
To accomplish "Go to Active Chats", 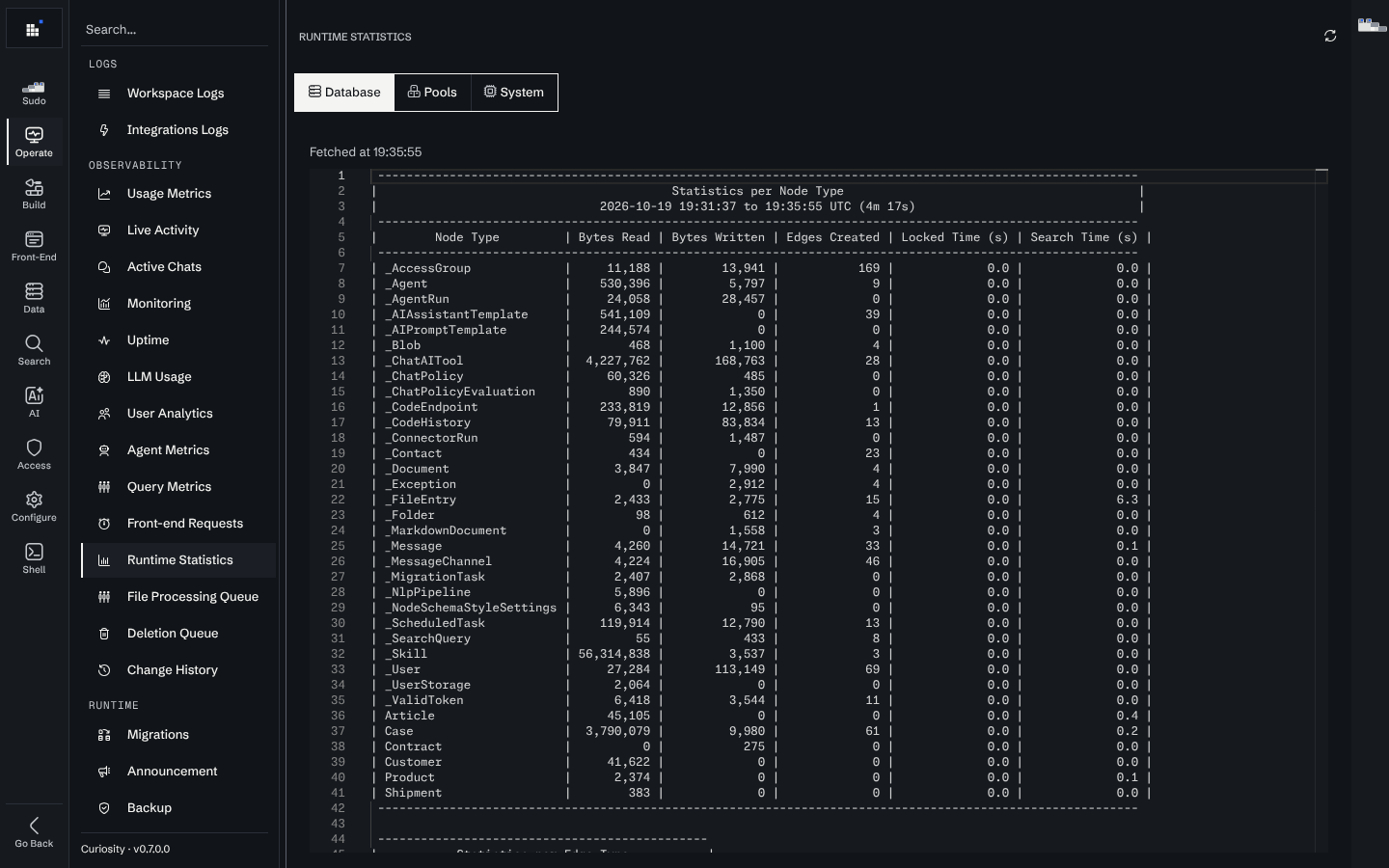I will [x=178, y=267].
